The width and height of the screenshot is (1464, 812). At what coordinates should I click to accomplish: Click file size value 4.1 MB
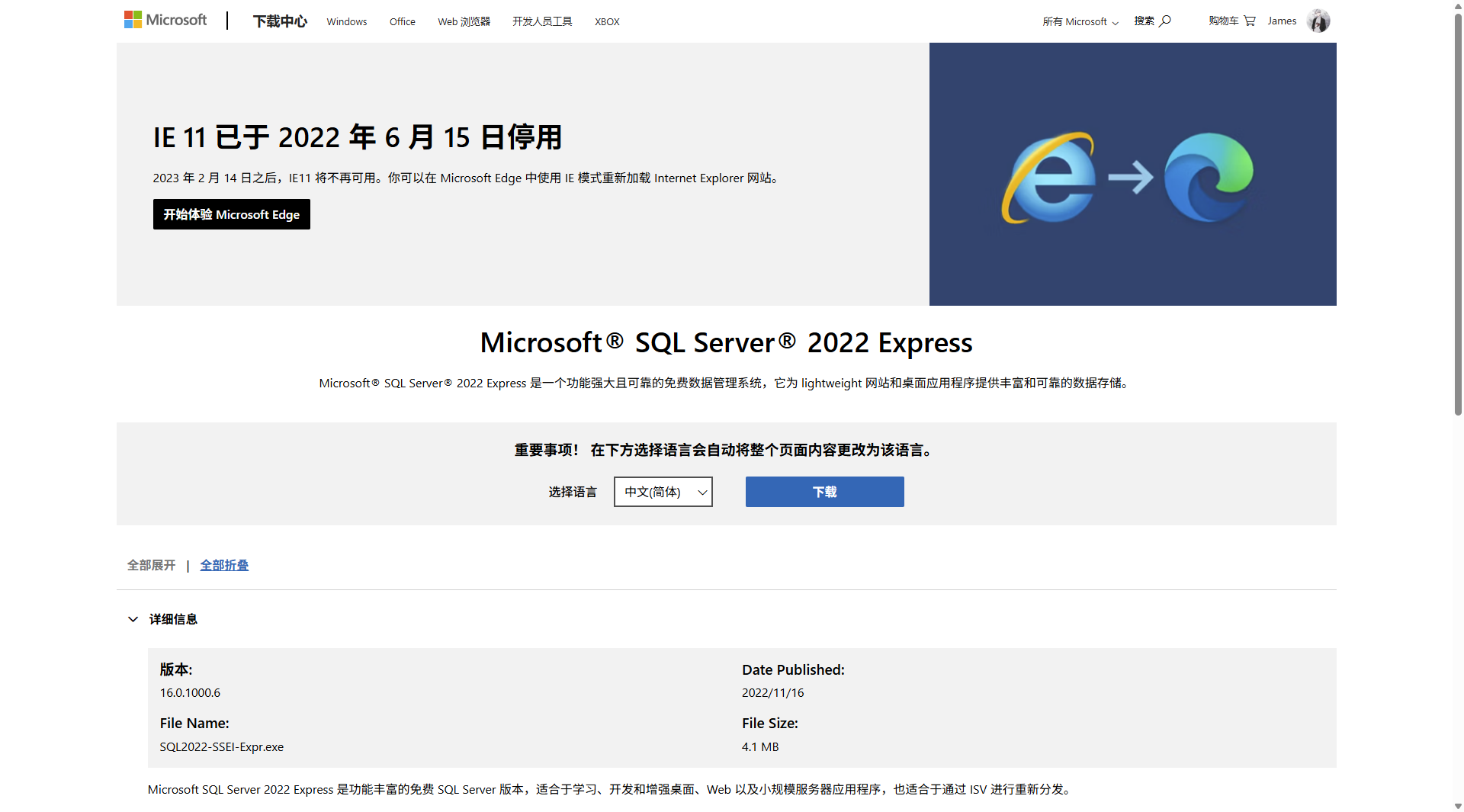pos(760,746)
